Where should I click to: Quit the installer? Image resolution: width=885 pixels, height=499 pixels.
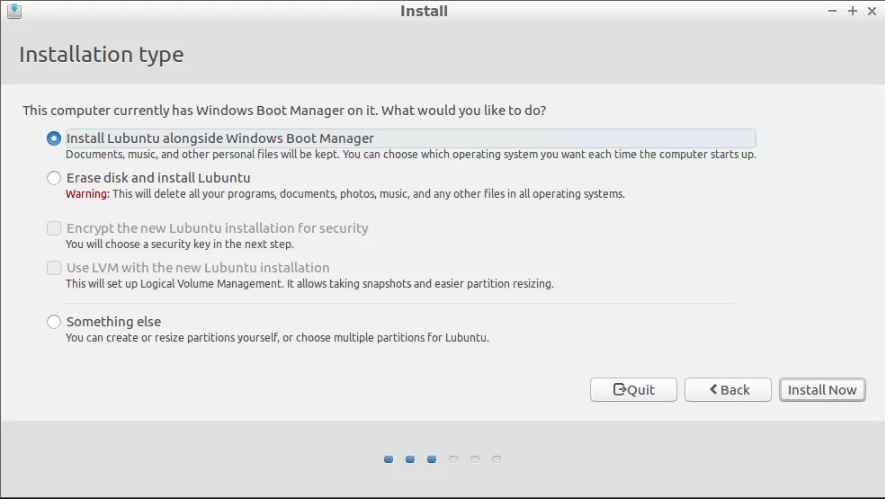[x=633, y=390]
